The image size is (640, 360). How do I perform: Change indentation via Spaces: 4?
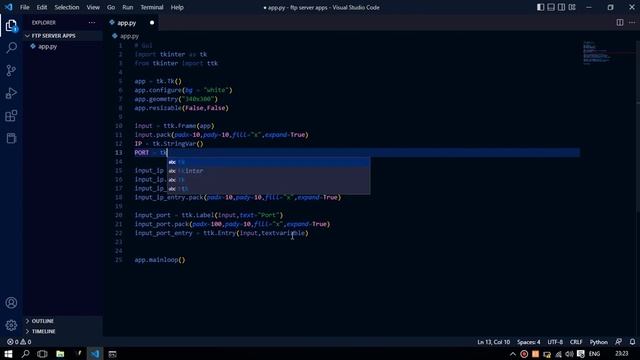pos(529,342)
